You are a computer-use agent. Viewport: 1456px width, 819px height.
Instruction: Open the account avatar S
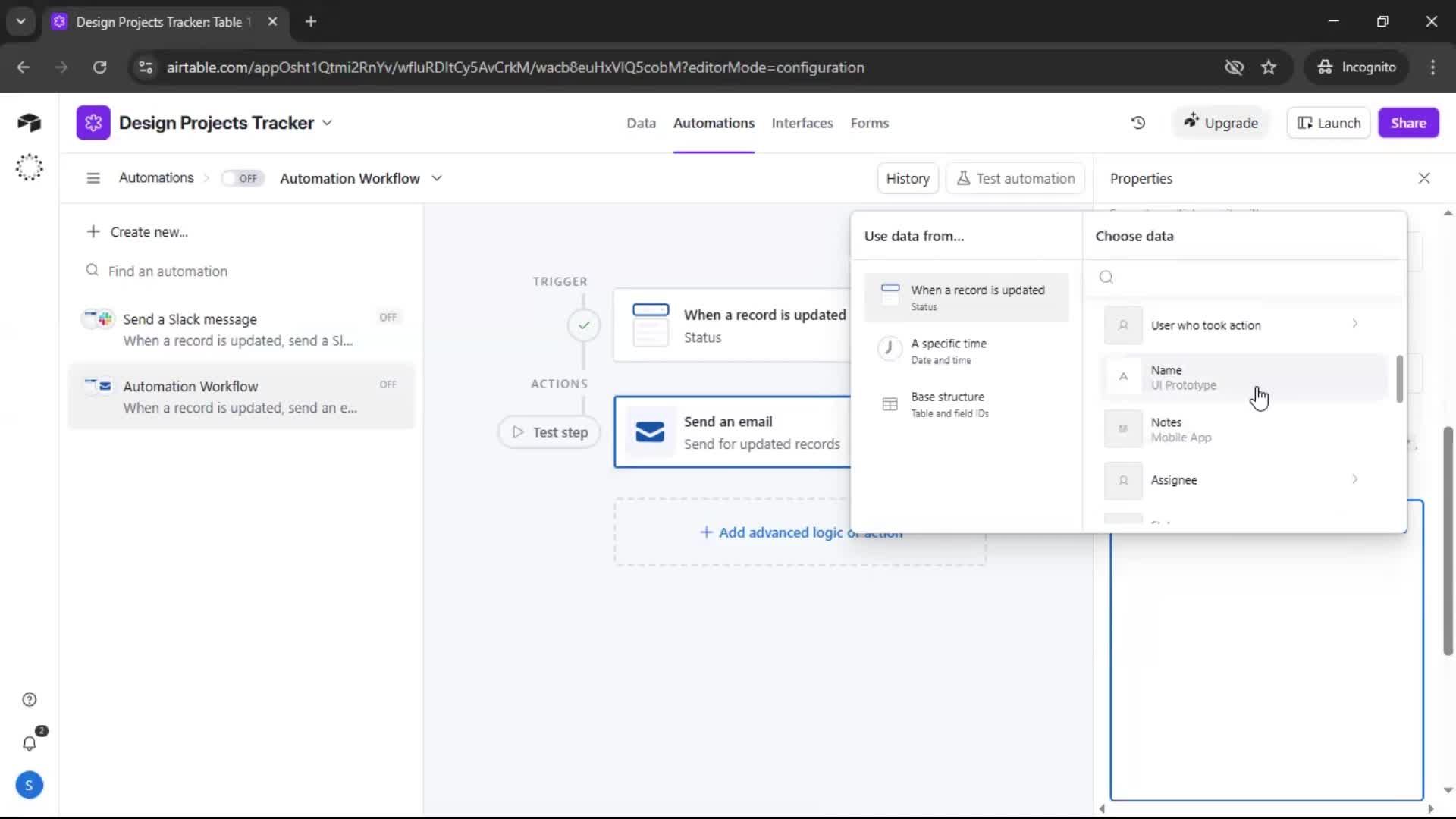(x=29, y=786)
